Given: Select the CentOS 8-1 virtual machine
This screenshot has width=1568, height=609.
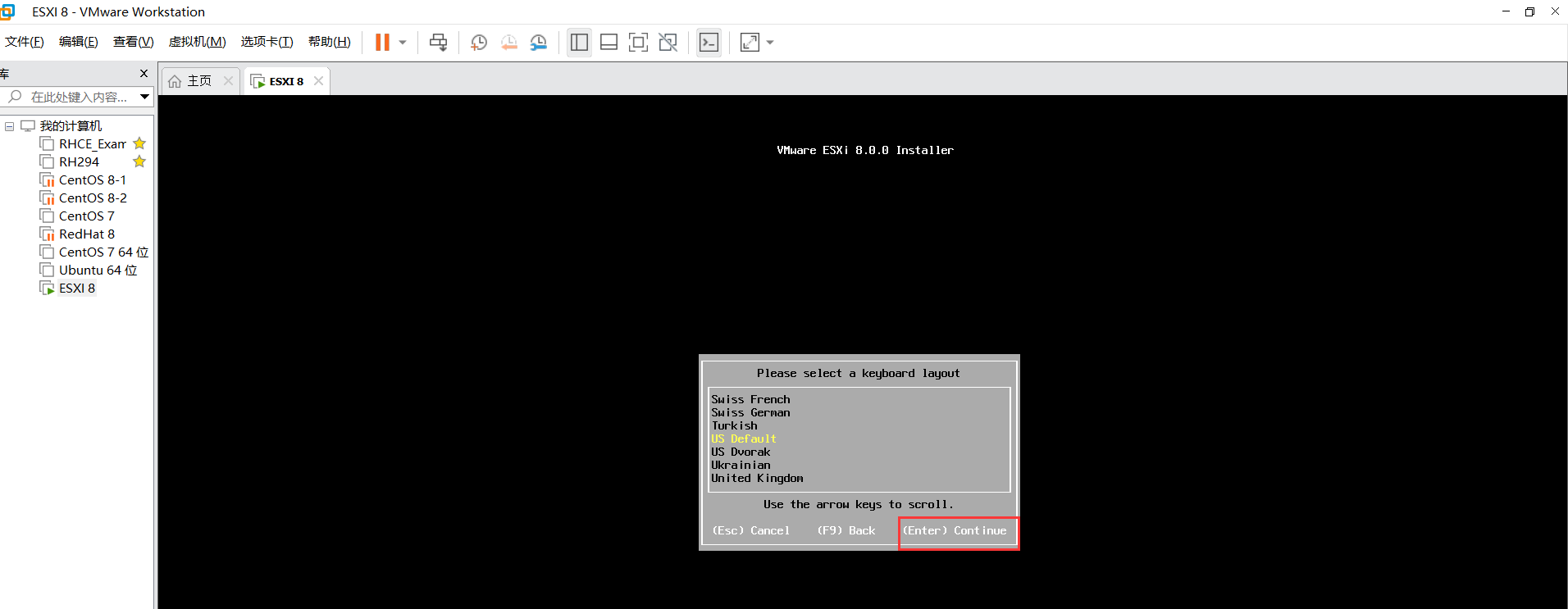Looking at the screenshot, I should coord(93,180).
